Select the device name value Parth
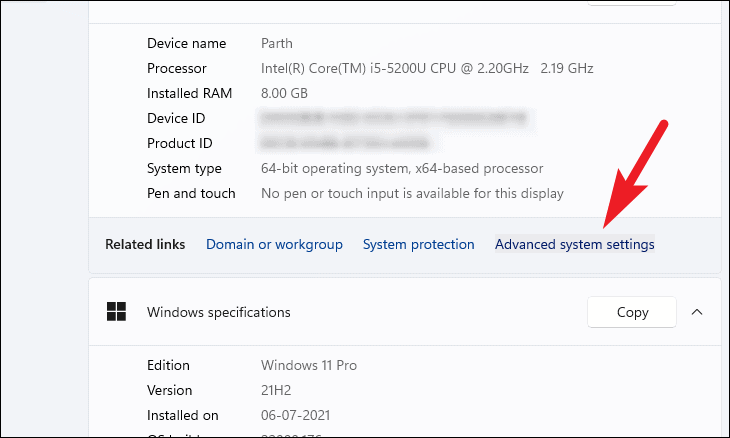The height and width of the screenshot is (438, 730). [279, 44]
